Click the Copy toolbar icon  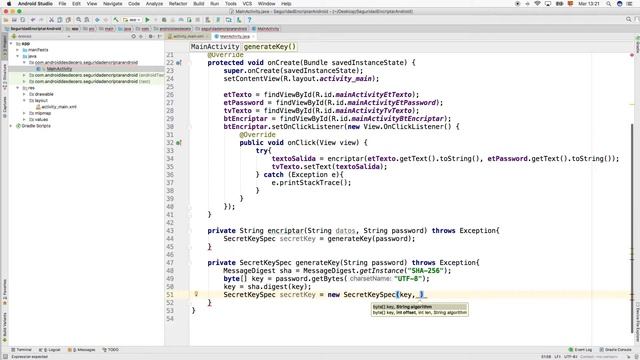(60, 20)
